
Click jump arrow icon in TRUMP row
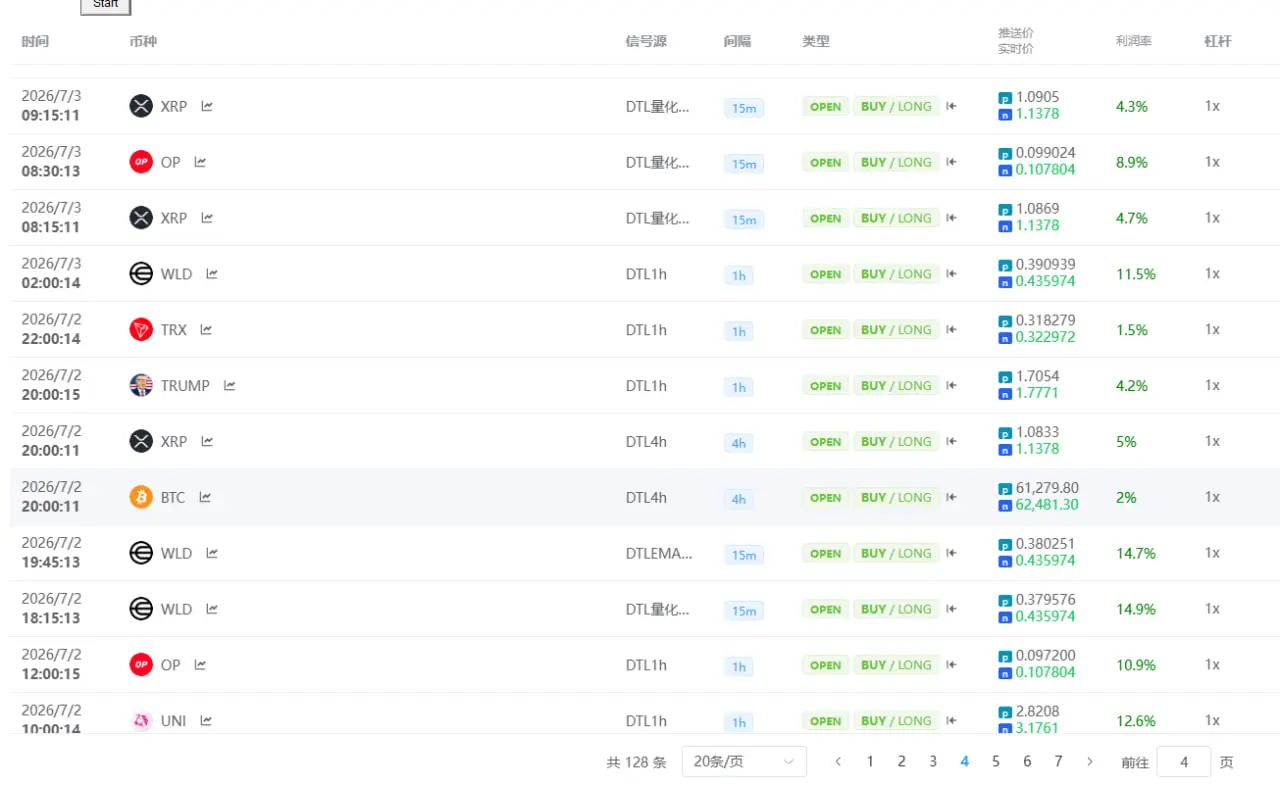click(x=951, y=386)
